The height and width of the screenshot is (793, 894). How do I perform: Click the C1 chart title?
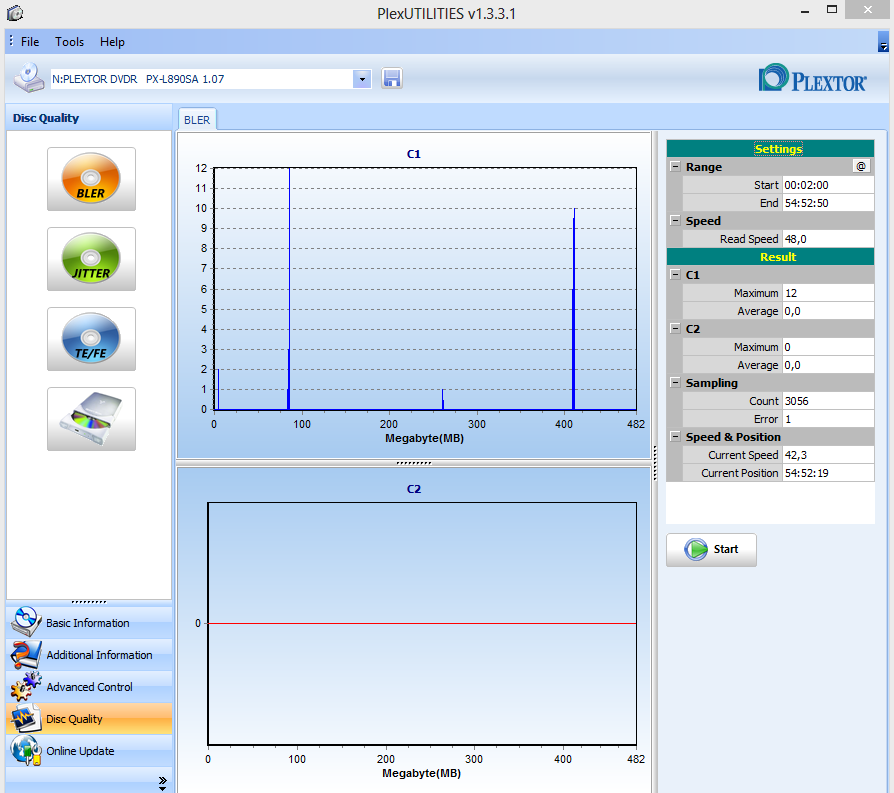tap(413, 154)
